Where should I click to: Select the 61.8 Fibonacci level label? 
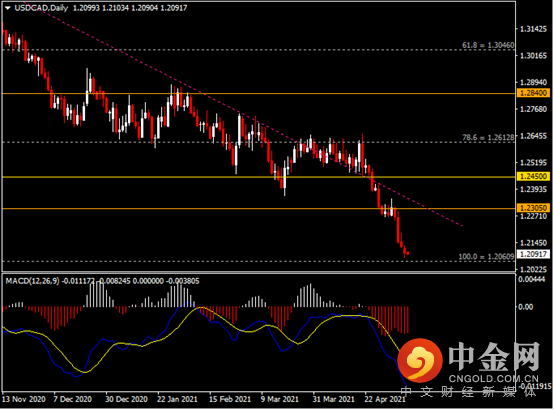[488, 45]
